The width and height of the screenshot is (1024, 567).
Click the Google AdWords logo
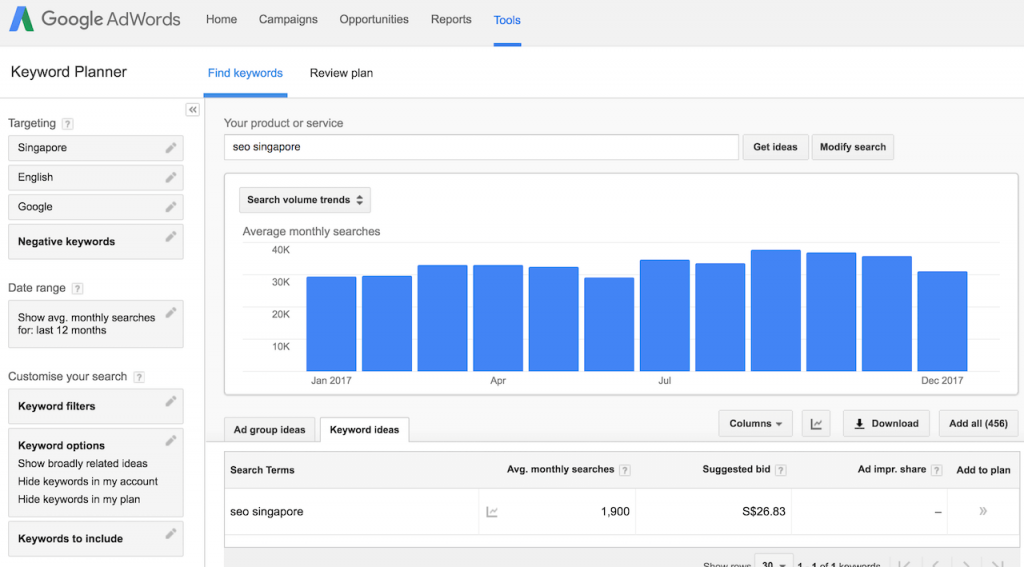click(95, 19)
